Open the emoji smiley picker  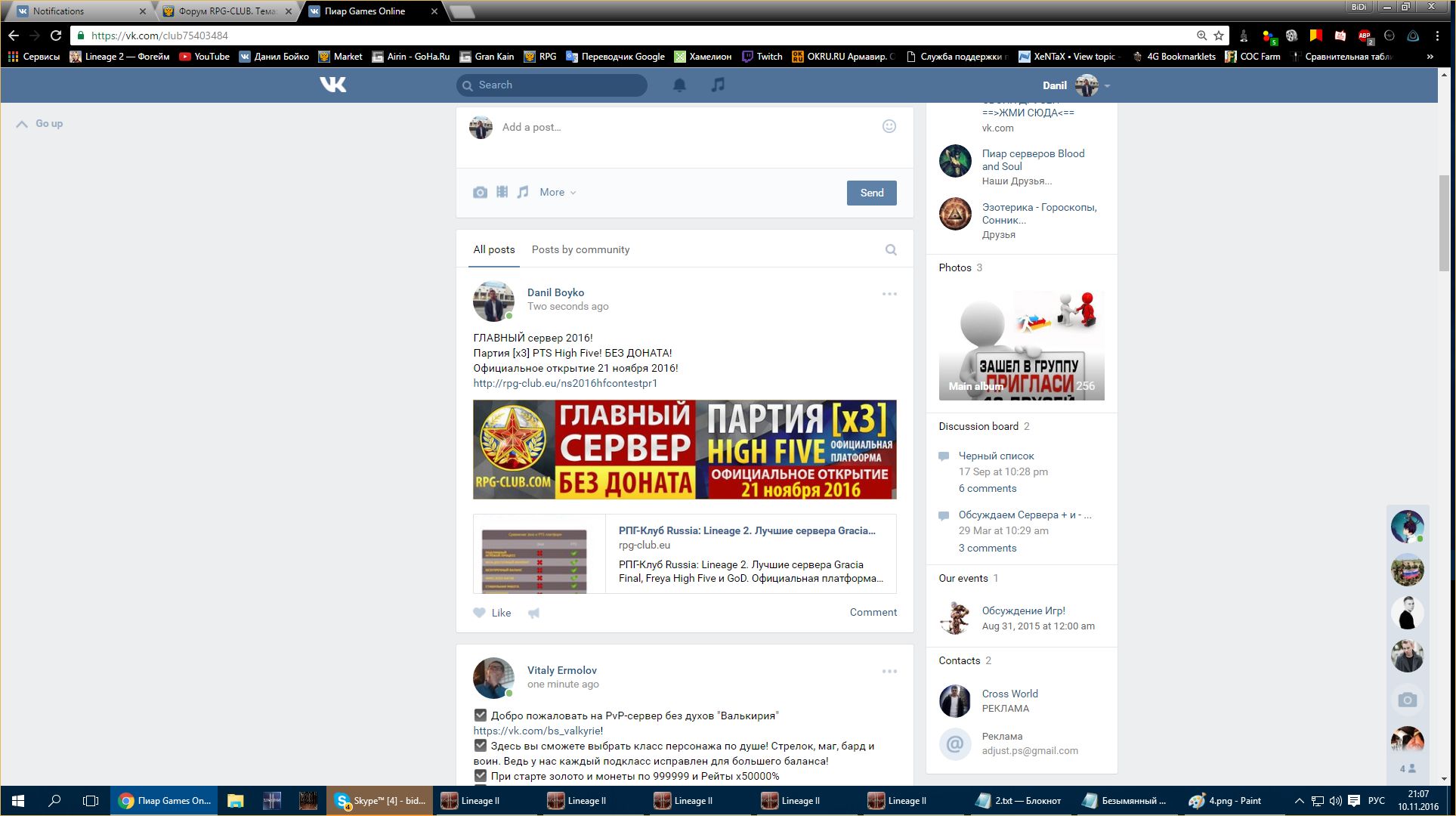(x=889, y=126)
